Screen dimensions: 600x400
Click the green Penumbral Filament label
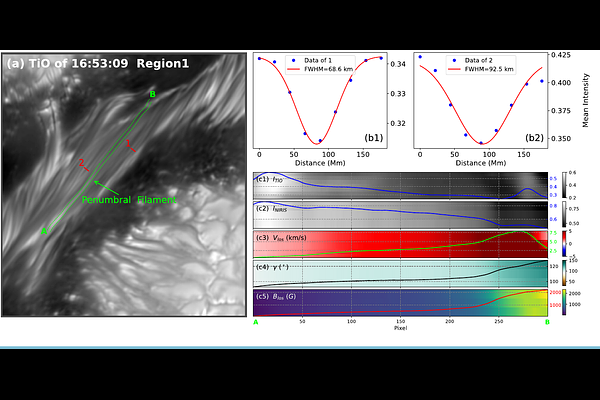[128, 200]
